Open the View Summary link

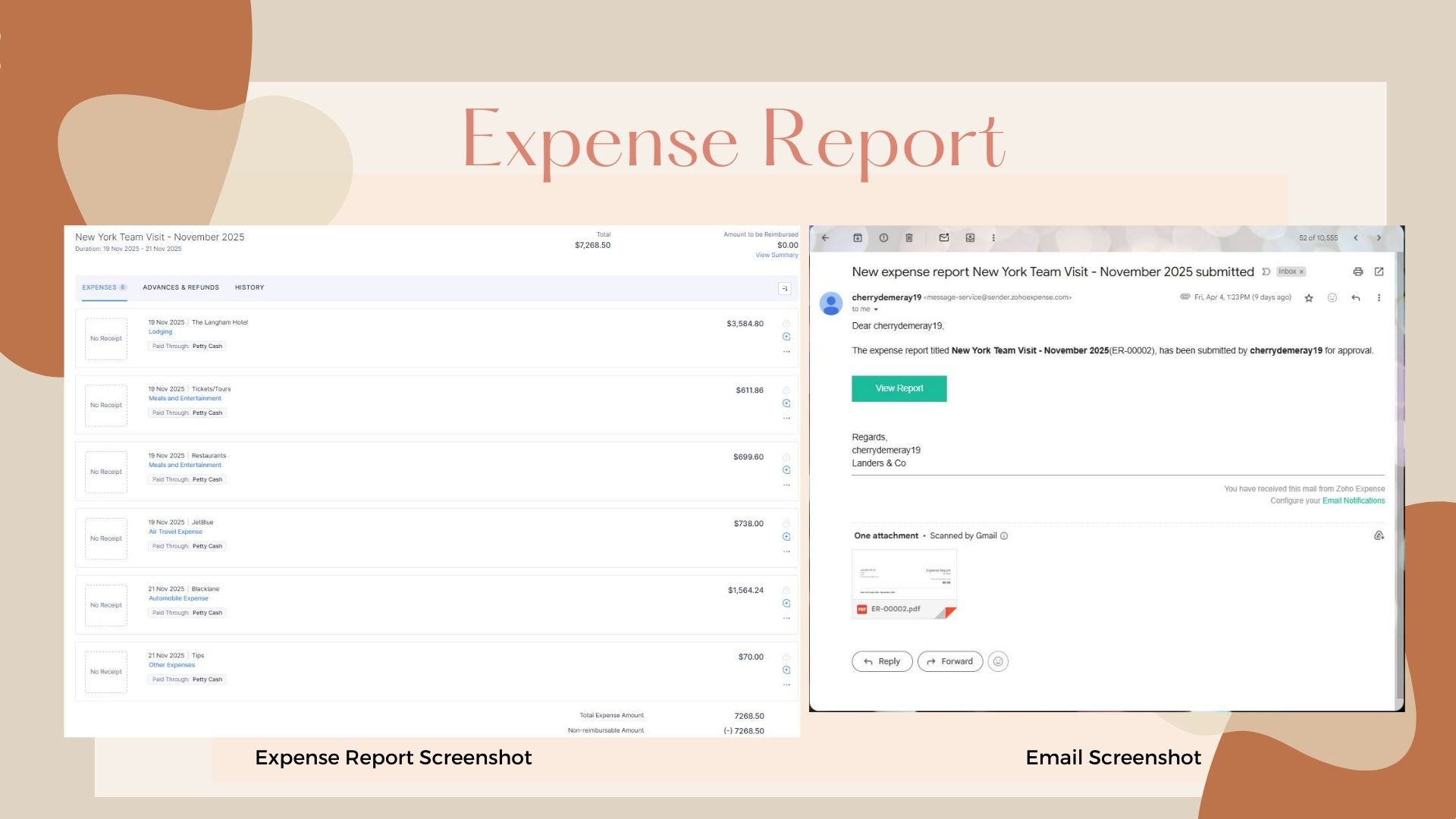(x=777, y=256)
